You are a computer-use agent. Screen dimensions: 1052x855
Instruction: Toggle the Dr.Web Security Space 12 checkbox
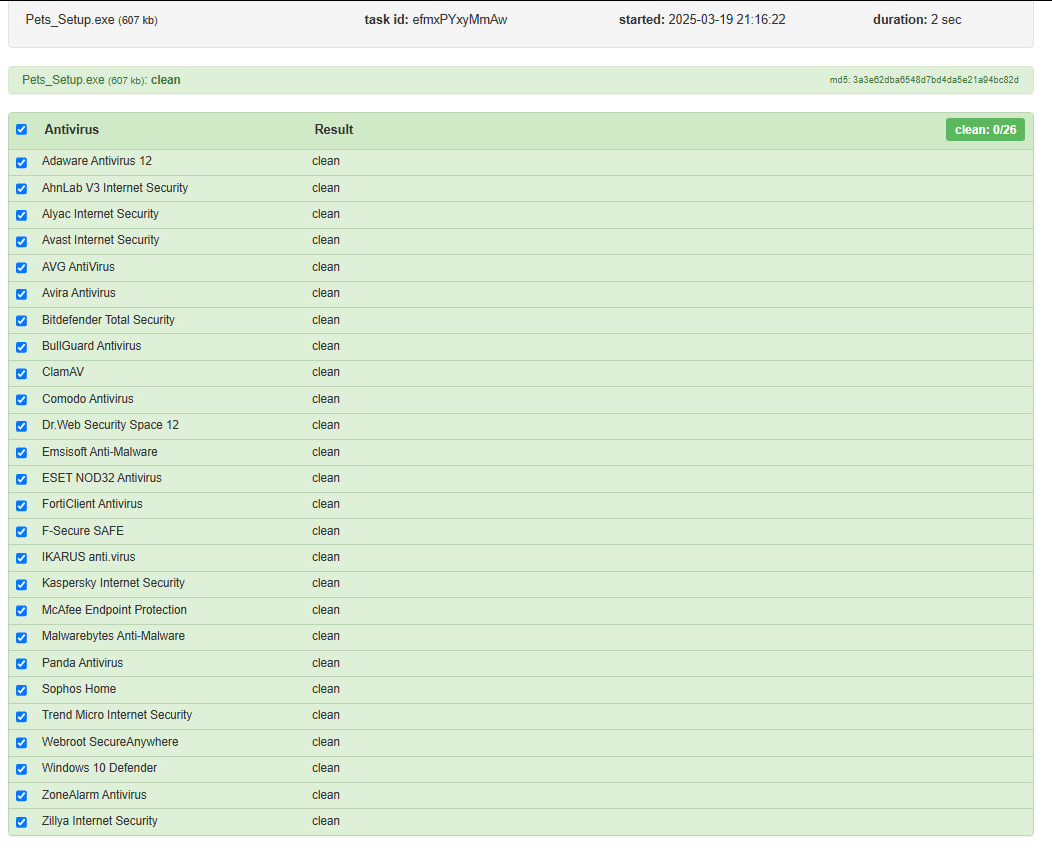point(22,426)
